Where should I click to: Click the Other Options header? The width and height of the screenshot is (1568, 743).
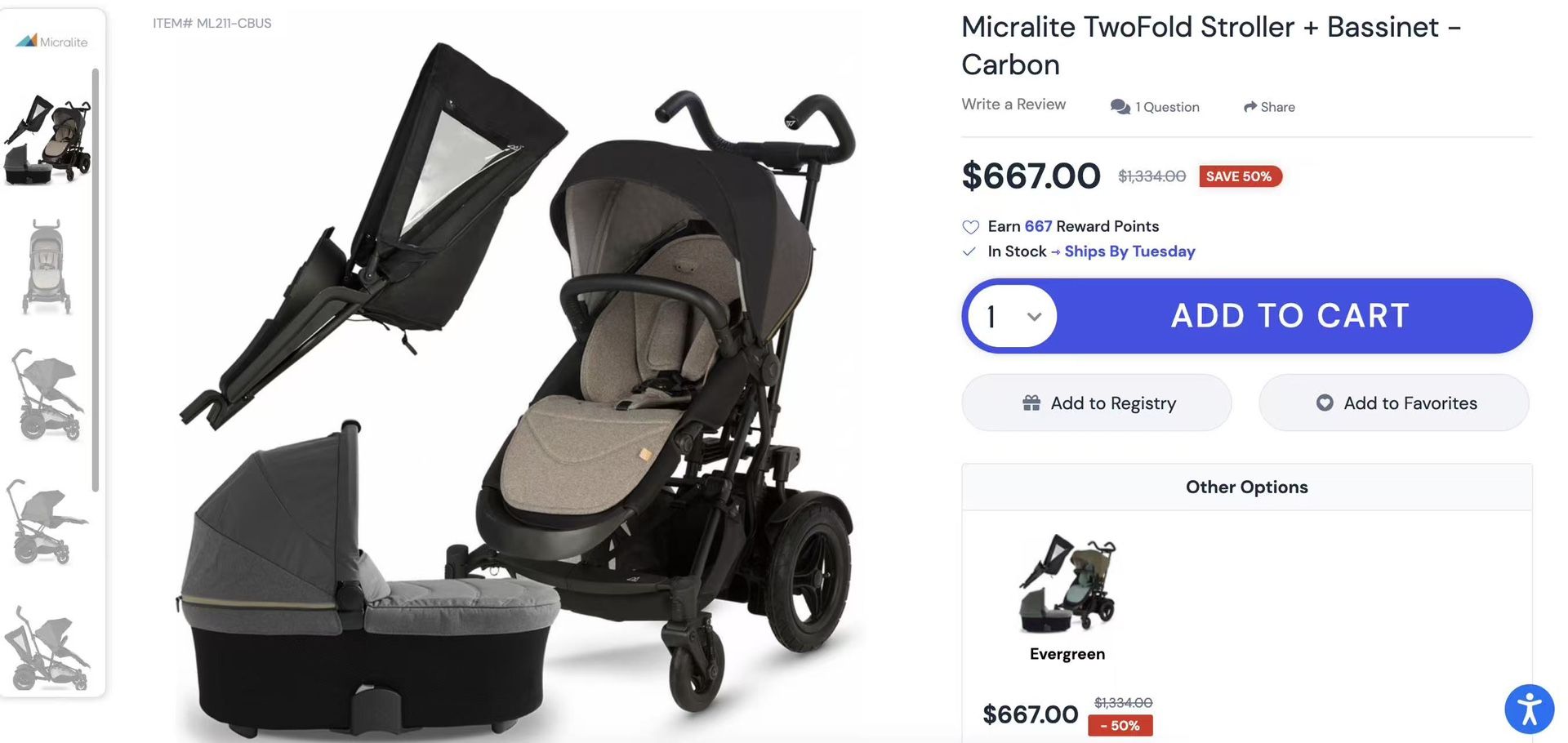[x=1246, y=487]
